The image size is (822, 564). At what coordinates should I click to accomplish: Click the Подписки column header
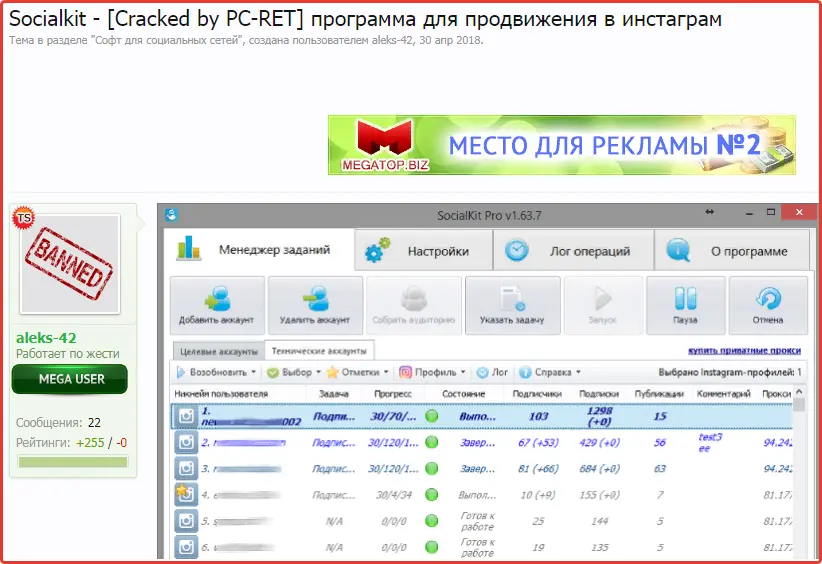pyautogui.click(x=599, y=394)
